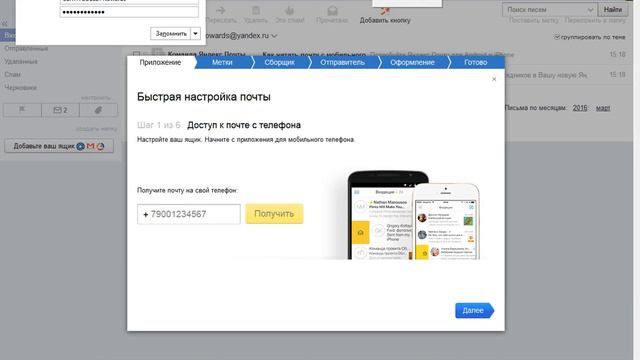Click the phones app preview image
The height and width of the screenshot is (360, 640).
[x=413, y=215]
